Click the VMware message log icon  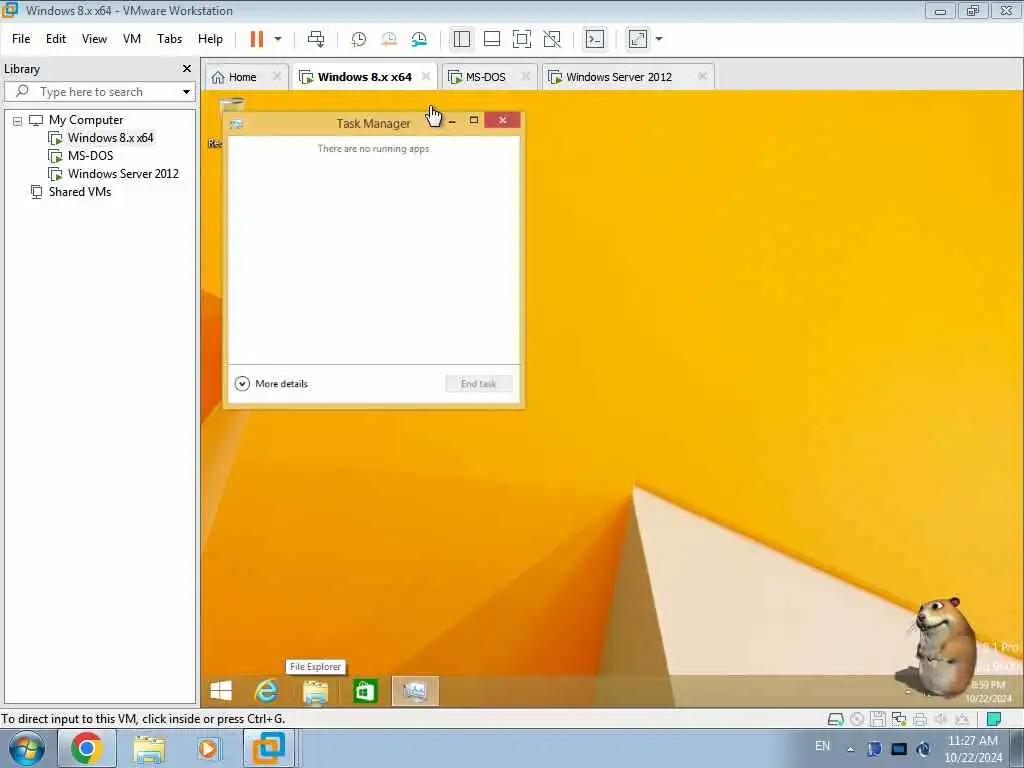[x=994, y=720]
